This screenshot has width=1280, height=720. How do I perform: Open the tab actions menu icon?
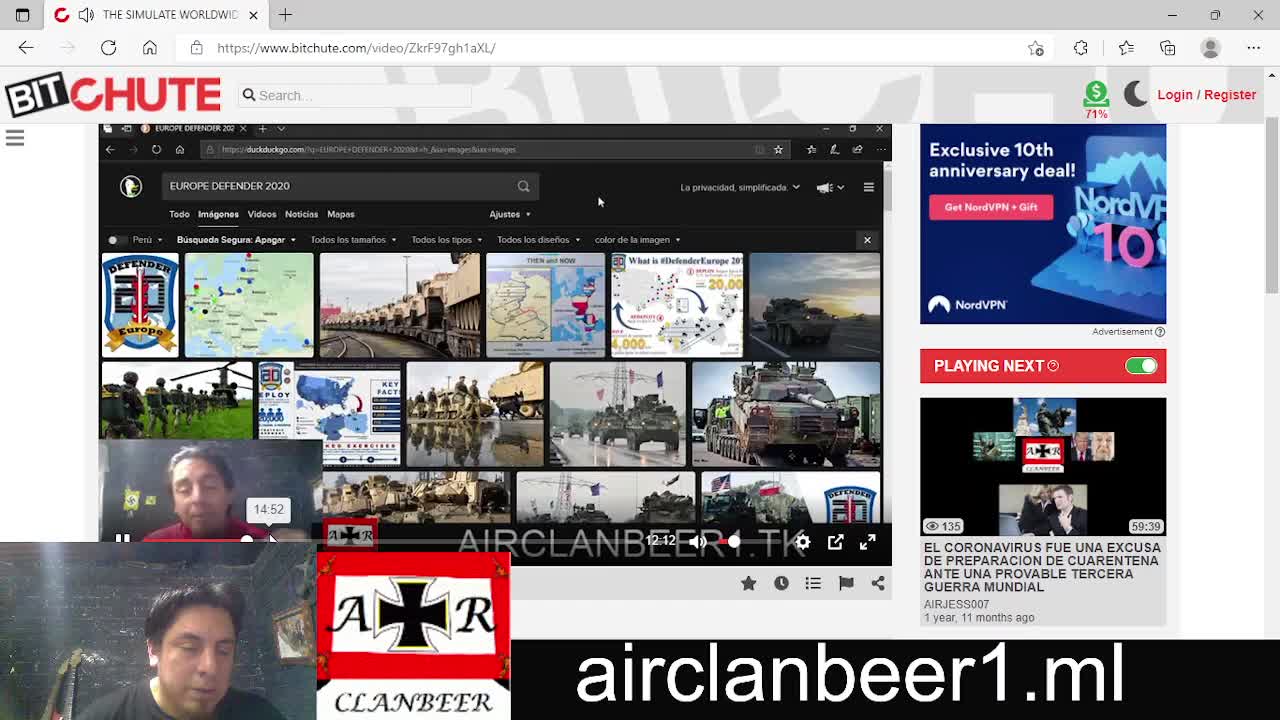tap(22, 15)
